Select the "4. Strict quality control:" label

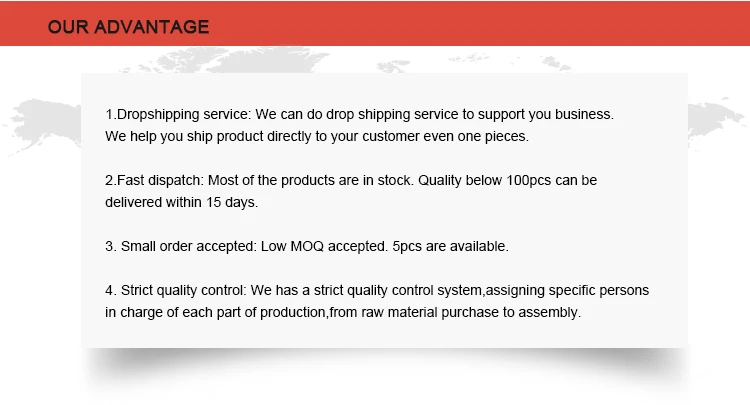(x=176, y=290)
